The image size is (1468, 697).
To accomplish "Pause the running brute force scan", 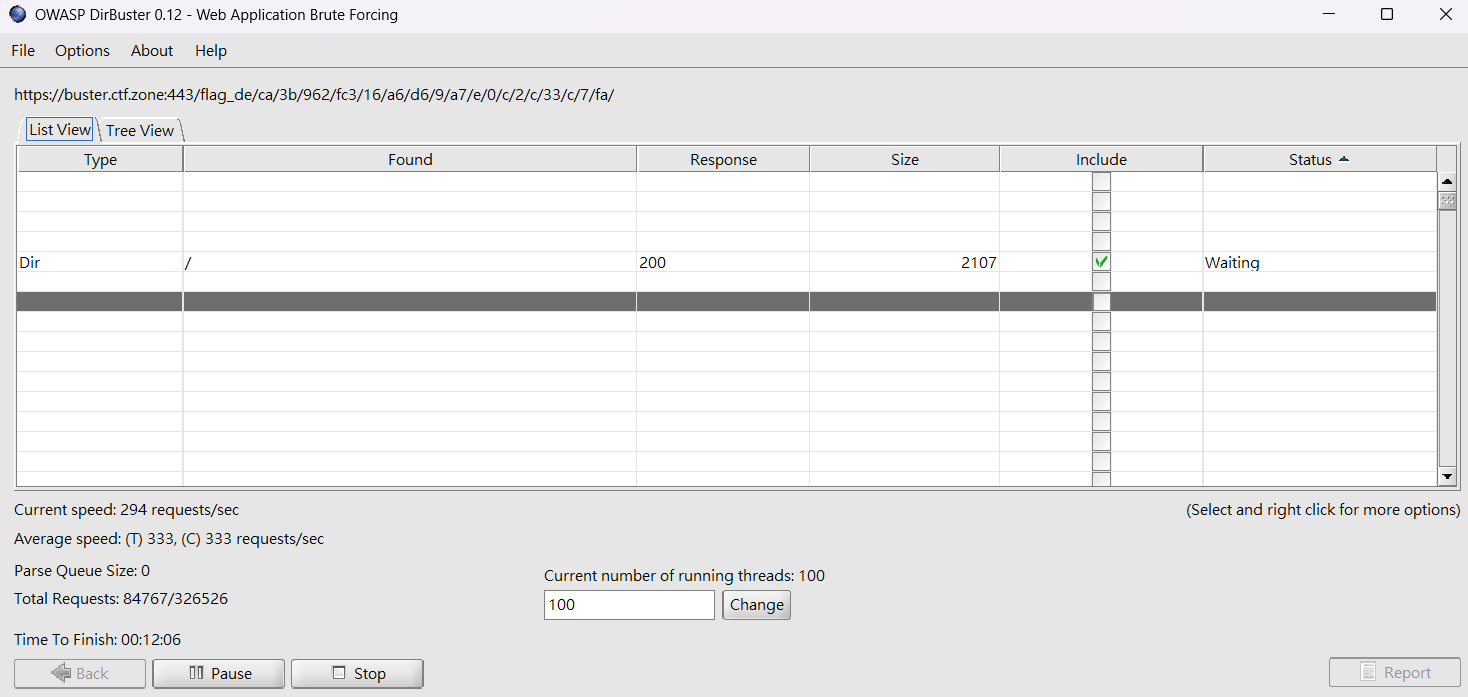I will (x=219, y=673).
